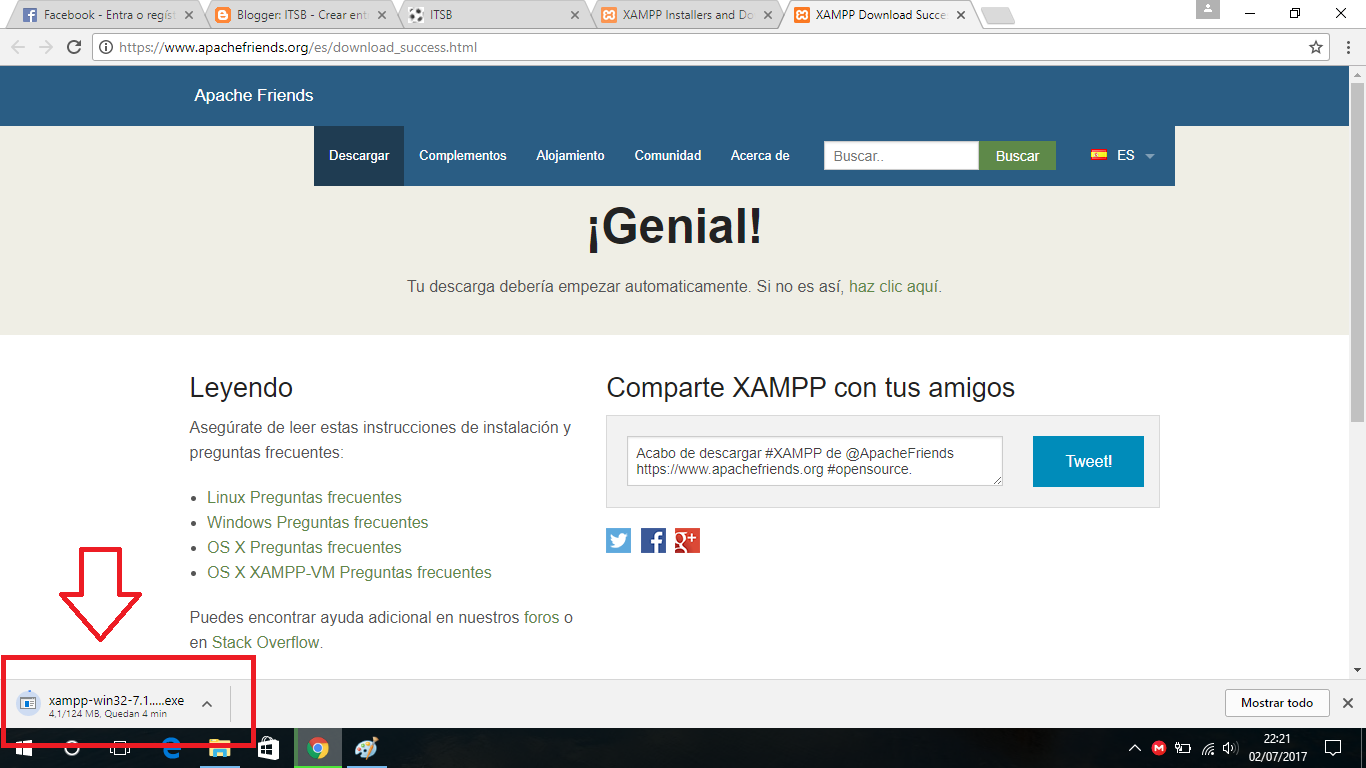Click the Buscar button
The image size is (1366, 768).
1017,155
